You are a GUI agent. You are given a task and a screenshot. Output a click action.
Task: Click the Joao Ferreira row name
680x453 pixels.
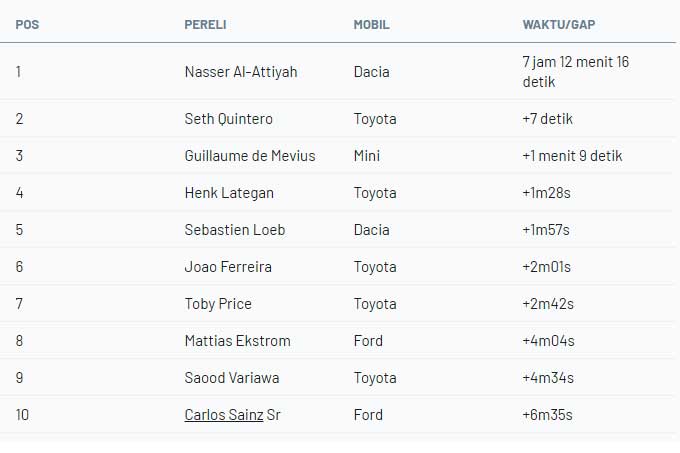click(x=228, y=267)
